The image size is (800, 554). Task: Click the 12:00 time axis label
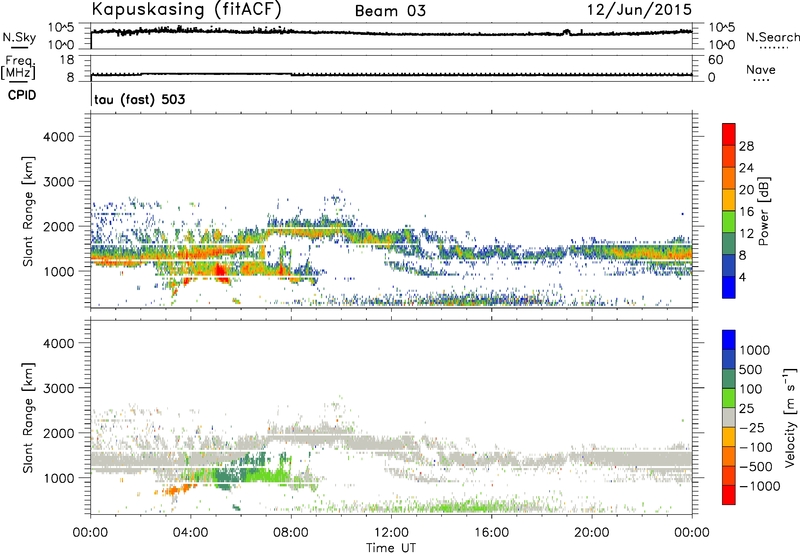point(391,533)
